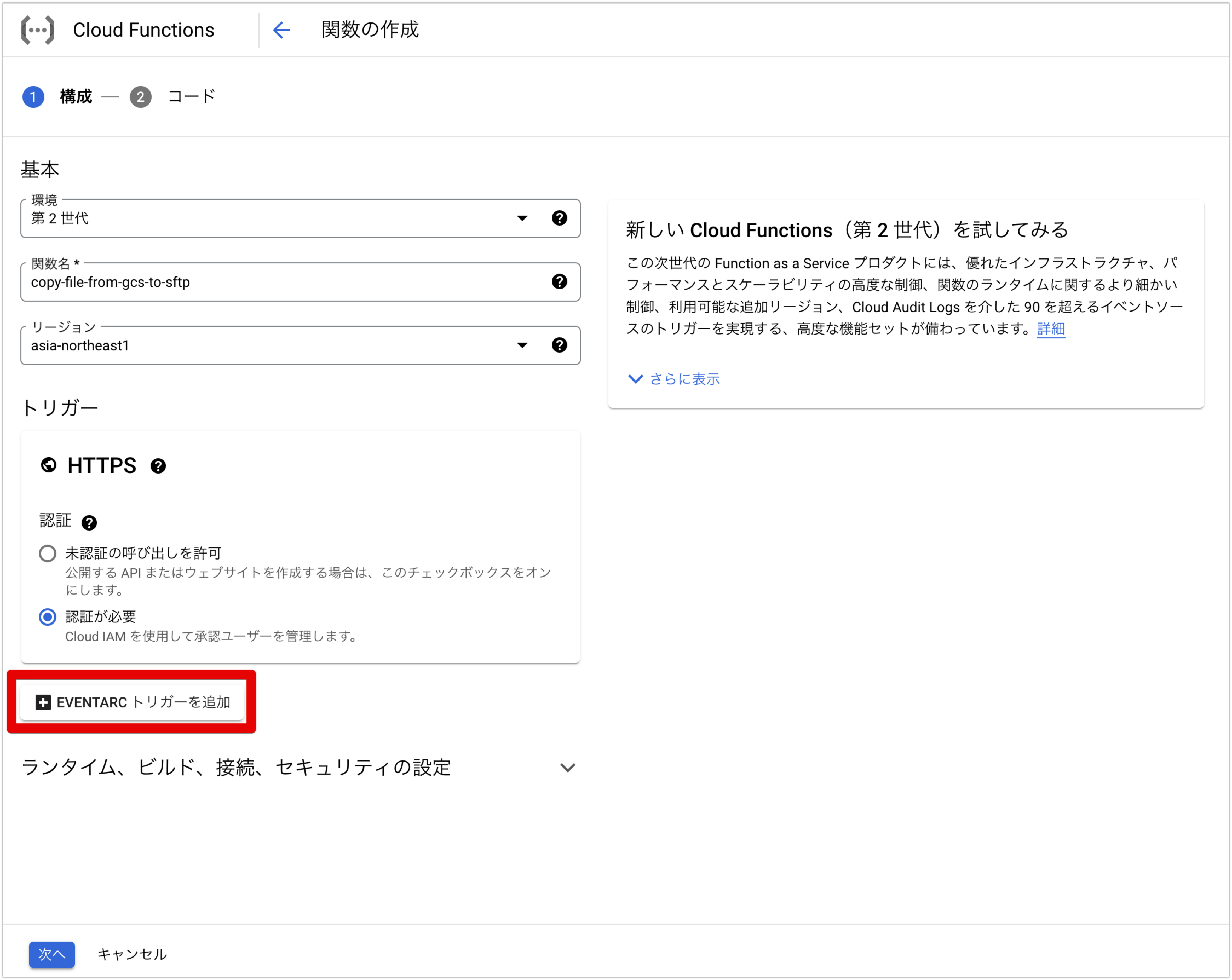Open help icon for the 関数名 field

click(559, 281)
